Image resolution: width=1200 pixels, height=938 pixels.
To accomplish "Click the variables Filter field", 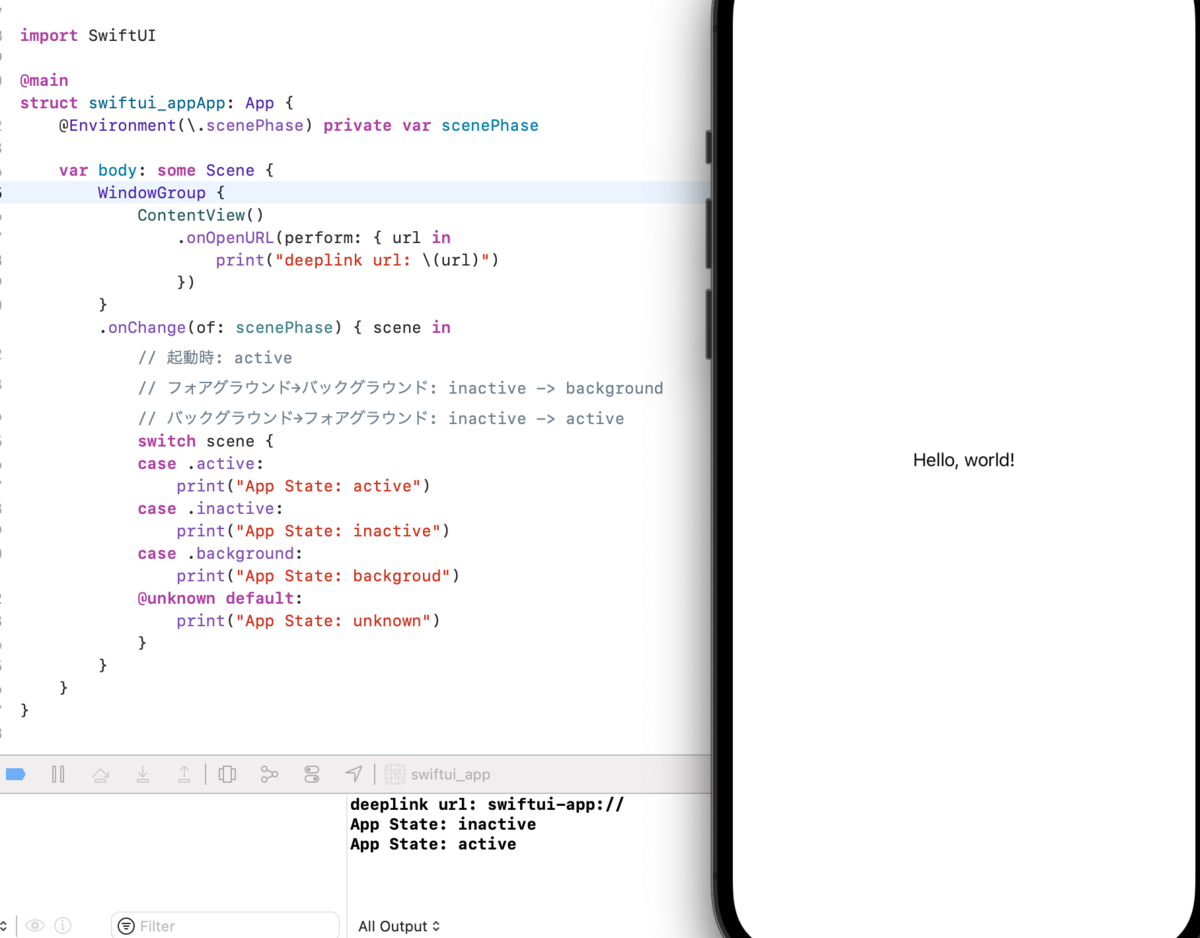I will (x=225, y=926).
